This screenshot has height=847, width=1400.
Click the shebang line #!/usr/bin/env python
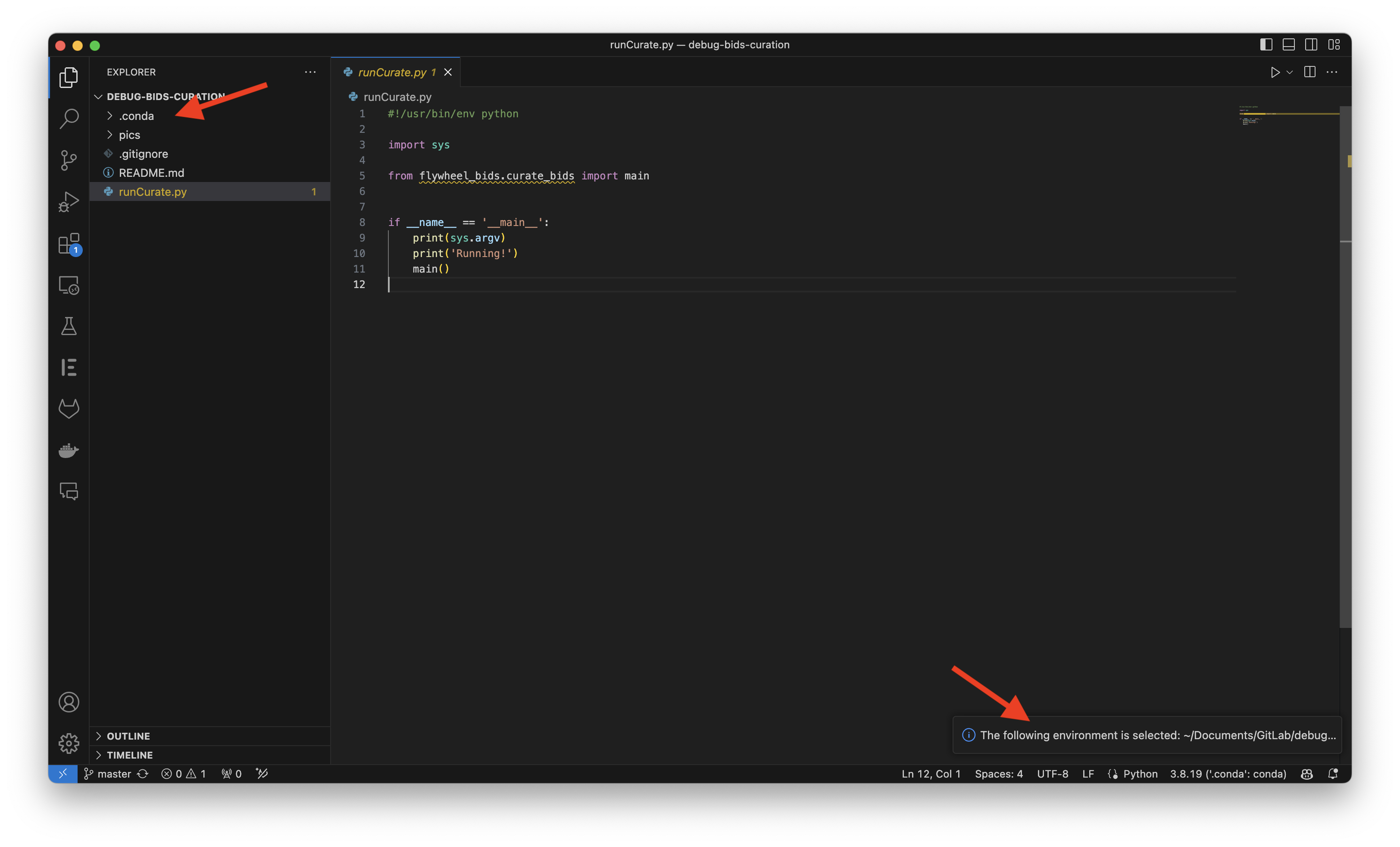click(x=453, y=114)
